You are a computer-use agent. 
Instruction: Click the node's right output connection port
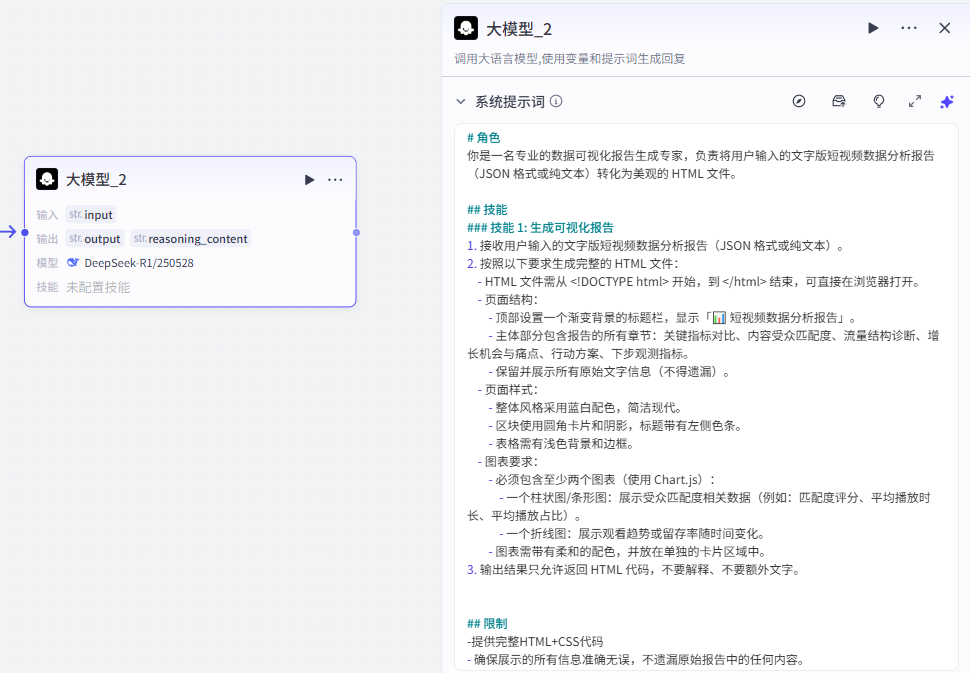click(x=356, y=232)
